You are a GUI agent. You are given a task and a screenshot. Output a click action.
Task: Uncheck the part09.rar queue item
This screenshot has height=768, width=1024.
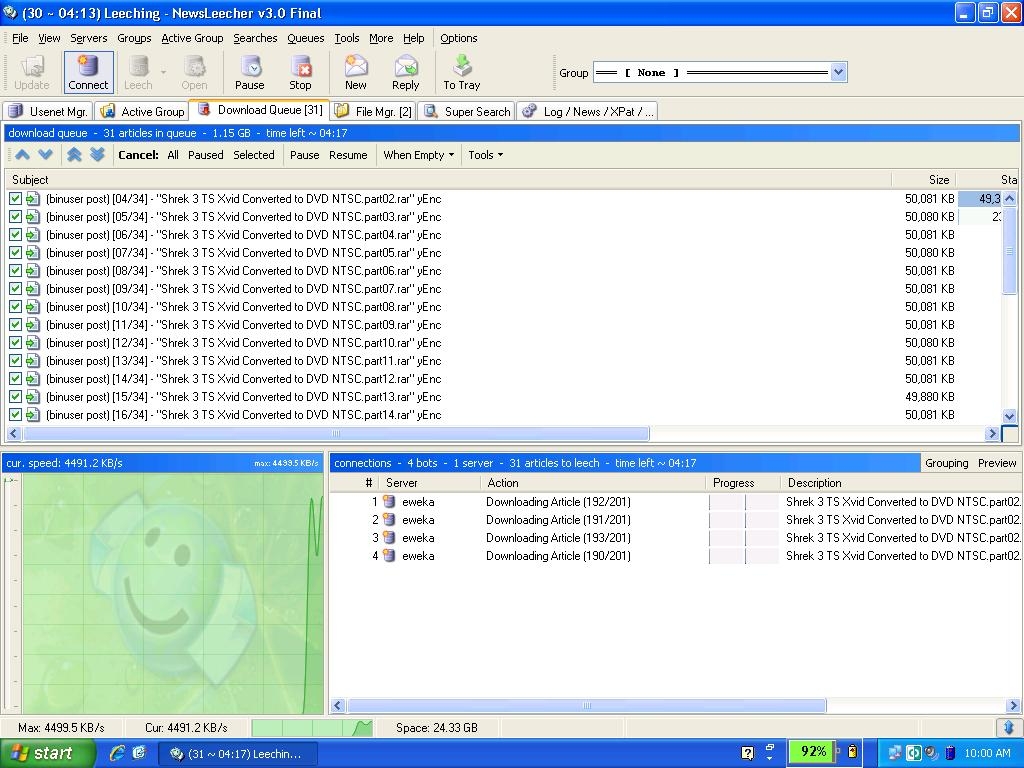(x=16, y=325)
